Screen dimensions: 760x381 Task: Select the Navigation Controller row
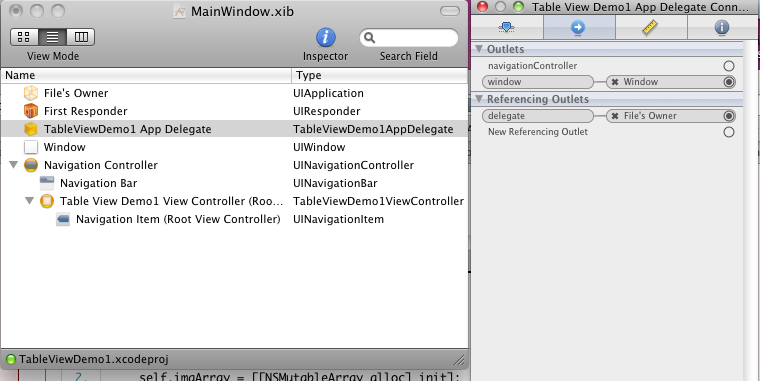click(234, 165)
